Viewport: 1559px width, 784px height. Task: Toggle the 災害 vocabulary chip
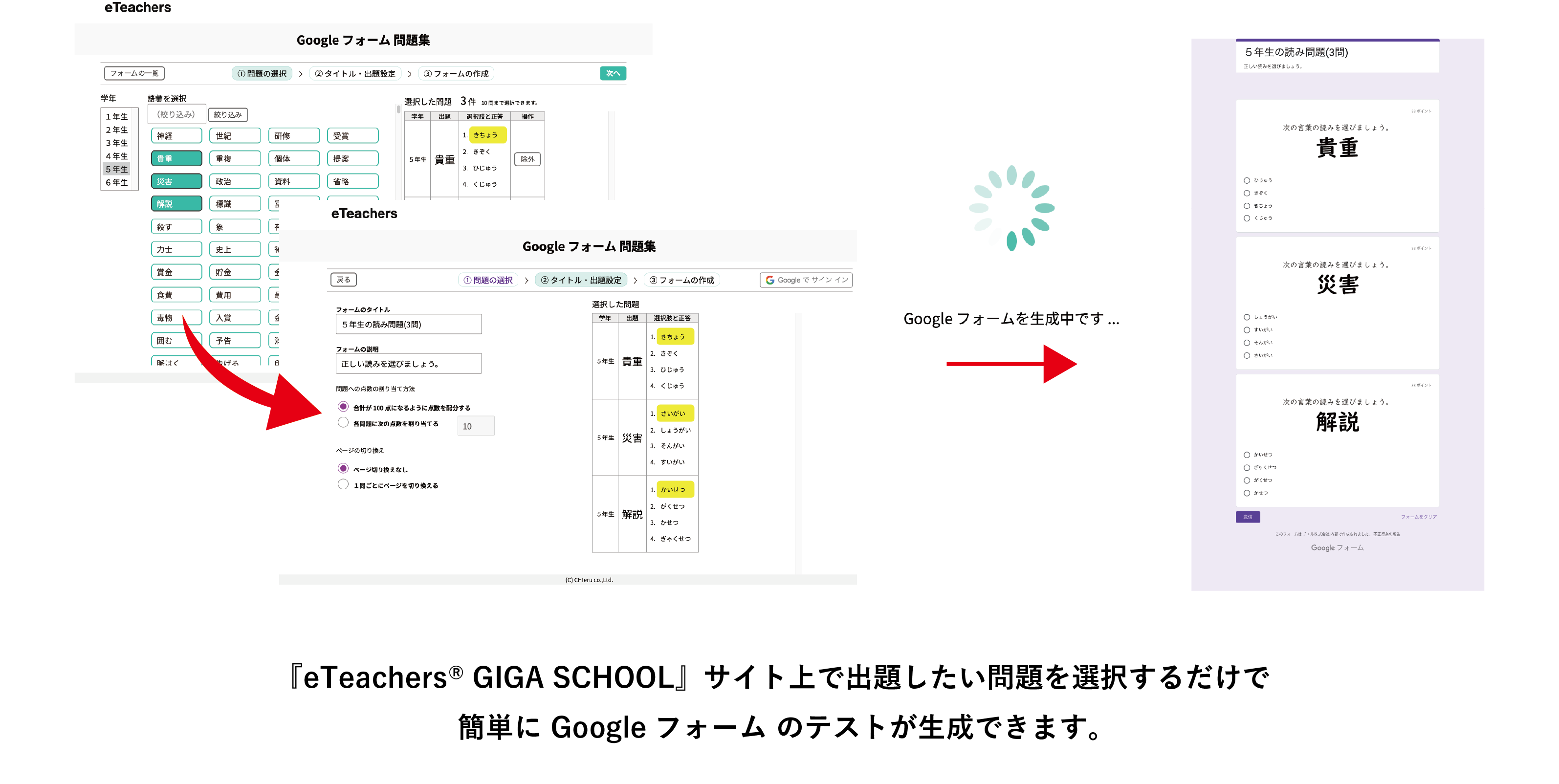pos(176,181)
